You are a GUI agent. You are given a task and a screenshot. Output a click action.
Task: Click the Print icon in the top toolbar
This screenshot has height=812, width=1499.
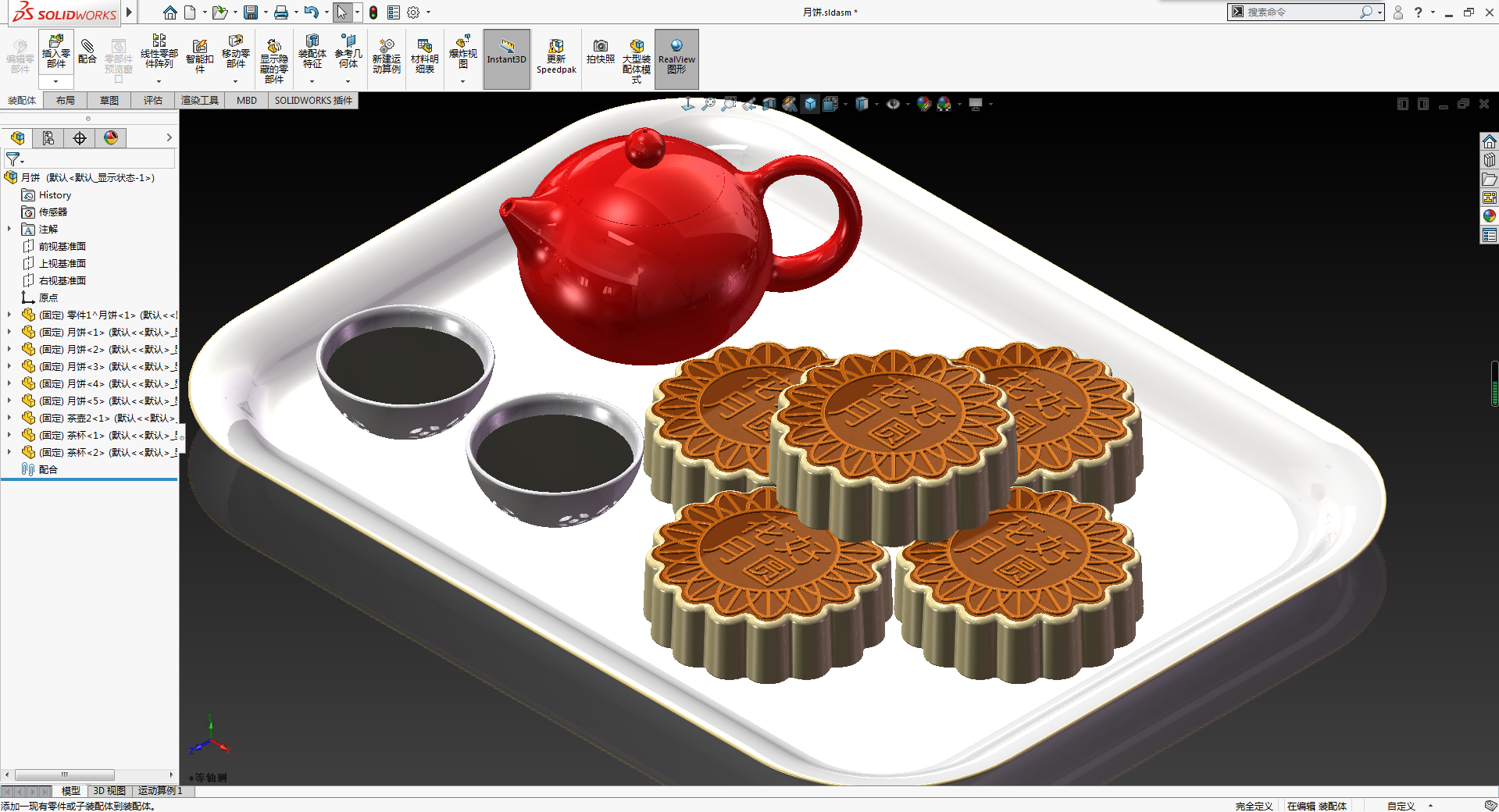[281, 12]
